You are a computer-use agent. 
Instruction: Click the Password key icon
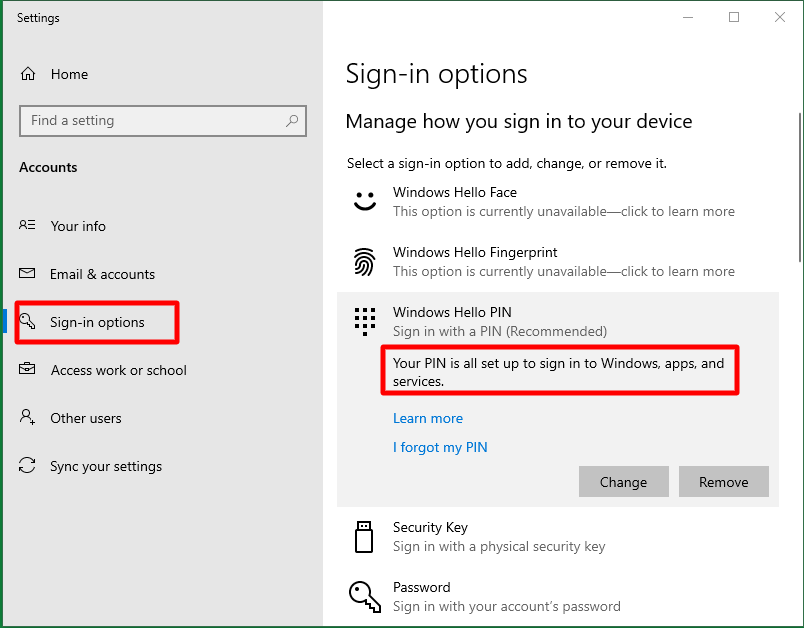[365, 597]
